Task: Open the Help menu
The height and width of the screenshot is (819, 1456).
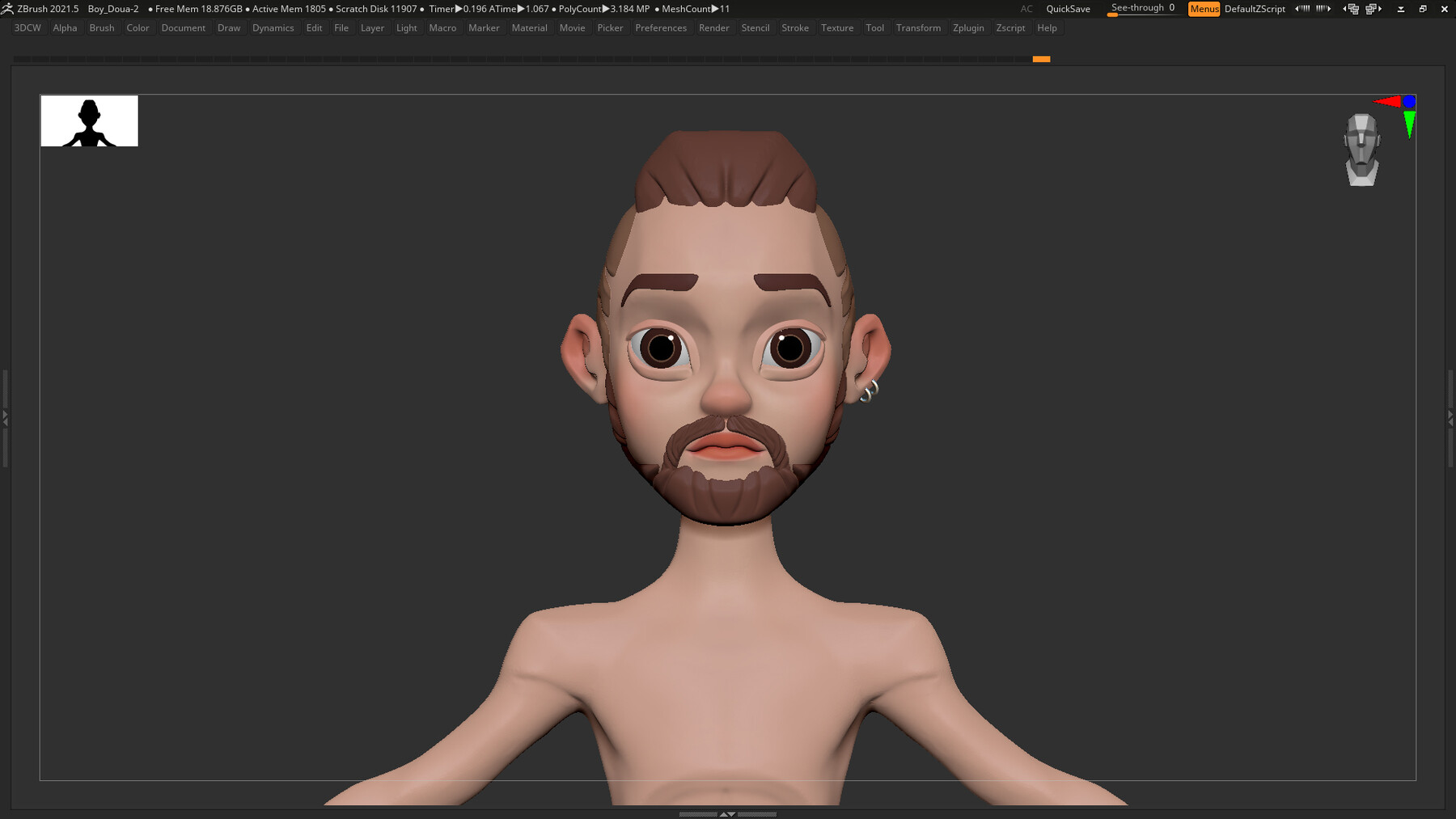Action: [x=1047, y=27]
